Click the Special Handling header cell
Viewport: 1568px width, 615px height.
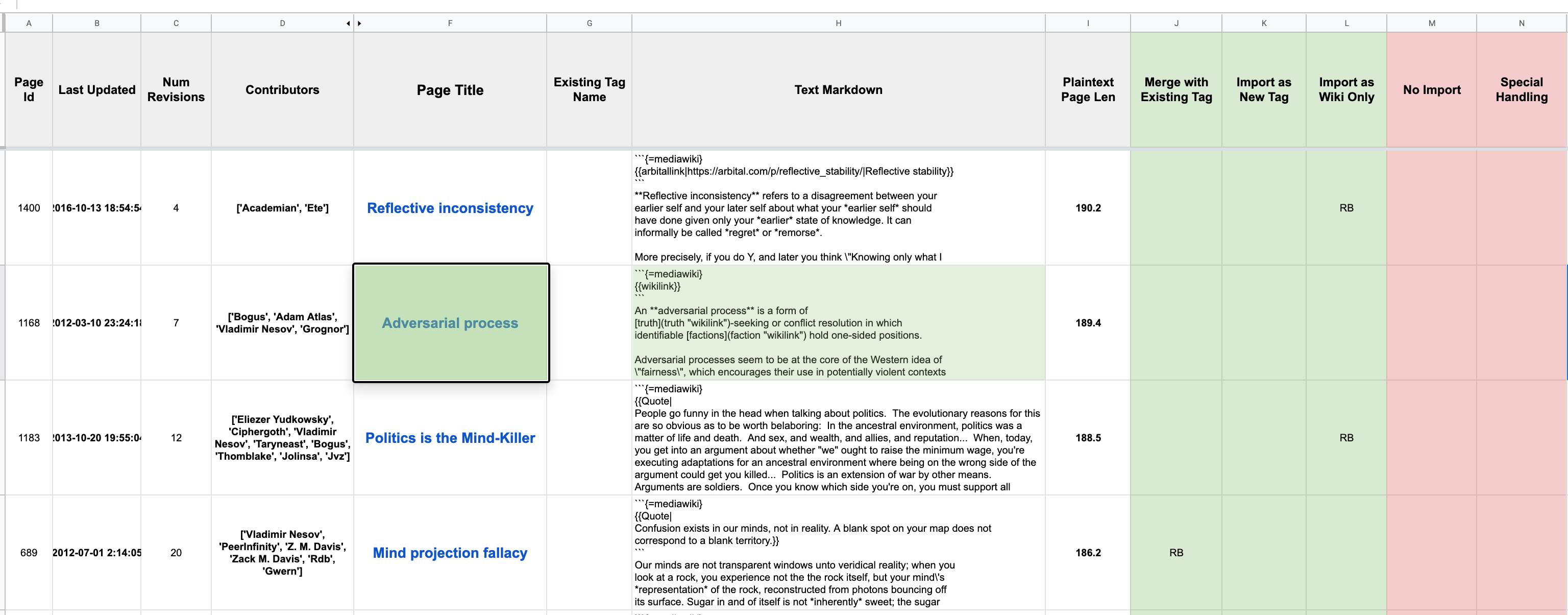coord(1521,89)
